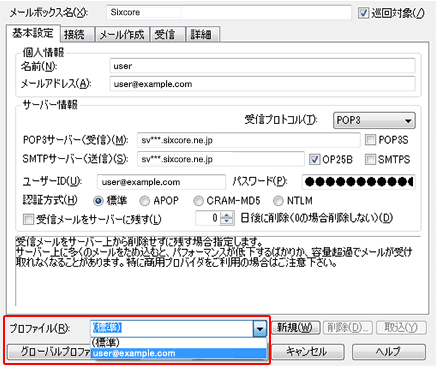Increase the delete-after-days spinner value
This screenshot has width=436, height=366.
click(x=227, y=215)
